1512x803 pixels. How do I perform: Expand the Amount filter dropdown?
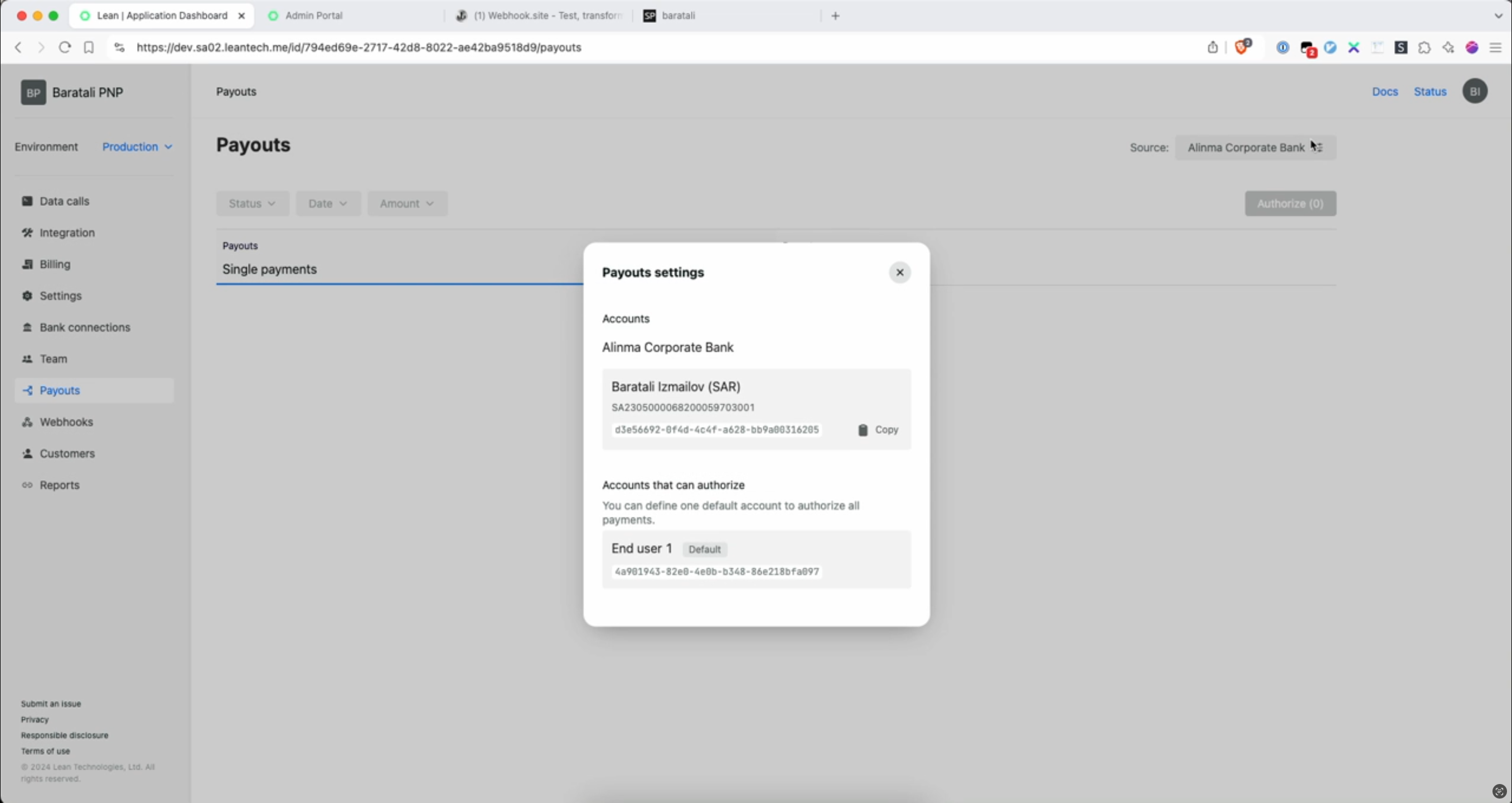pyautogui.click(x=404, y=203)
